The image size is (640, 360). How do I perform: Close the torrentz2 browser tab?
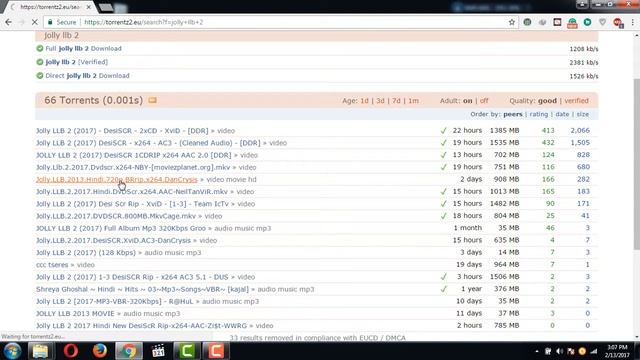89,7
